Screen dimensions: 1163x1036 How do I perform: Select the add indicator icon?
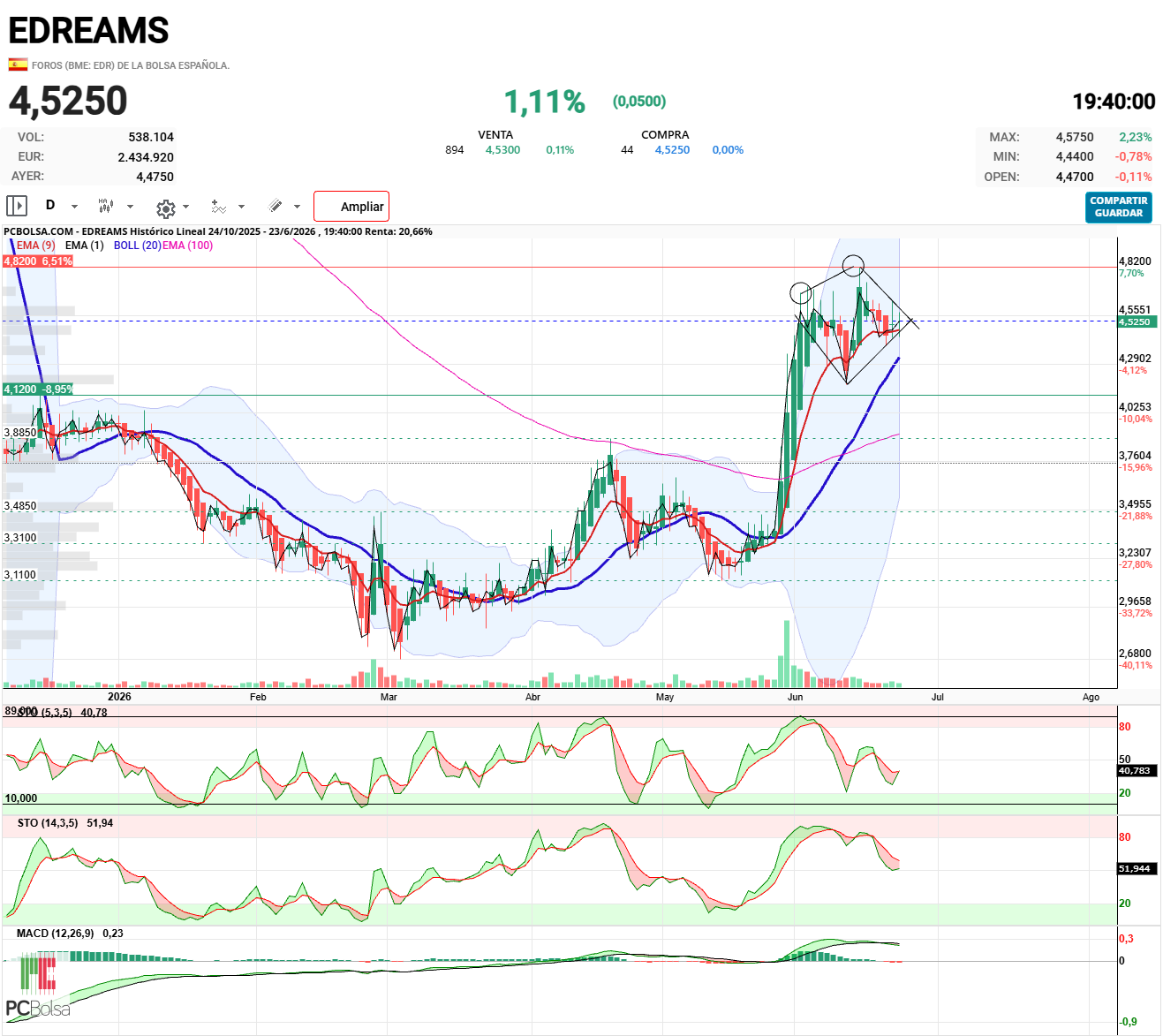point(219,206)
